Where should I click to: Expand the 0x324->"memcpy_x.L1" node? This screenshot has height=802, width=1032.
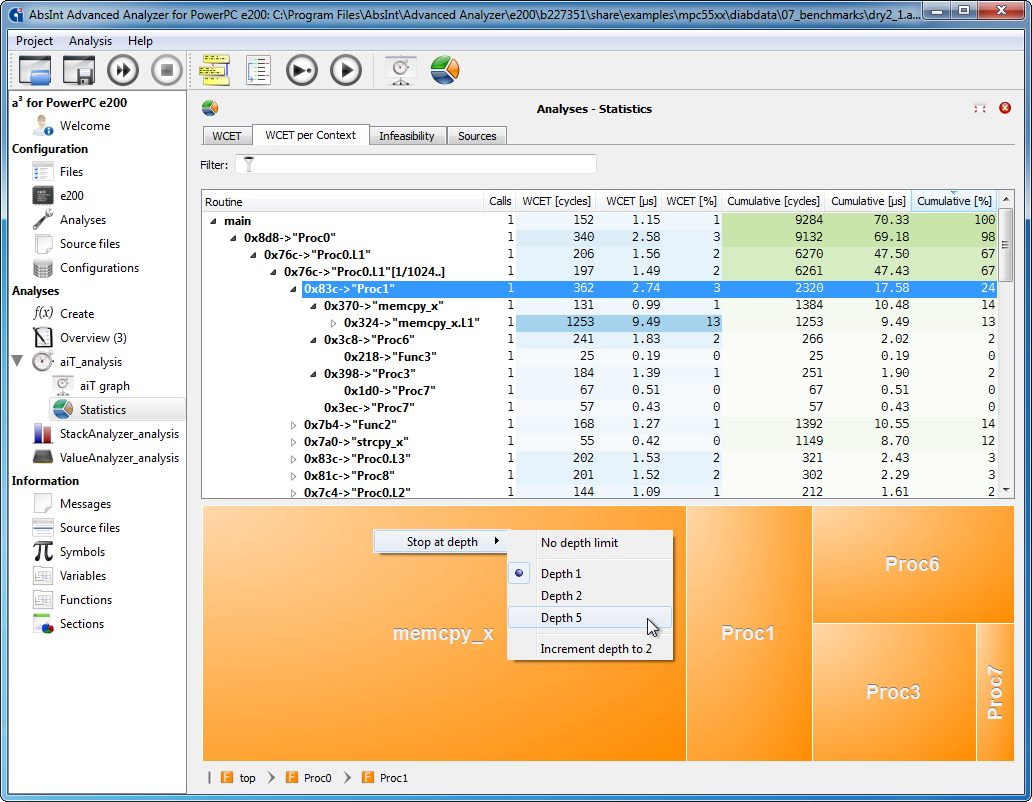click(x=333, y=323)
